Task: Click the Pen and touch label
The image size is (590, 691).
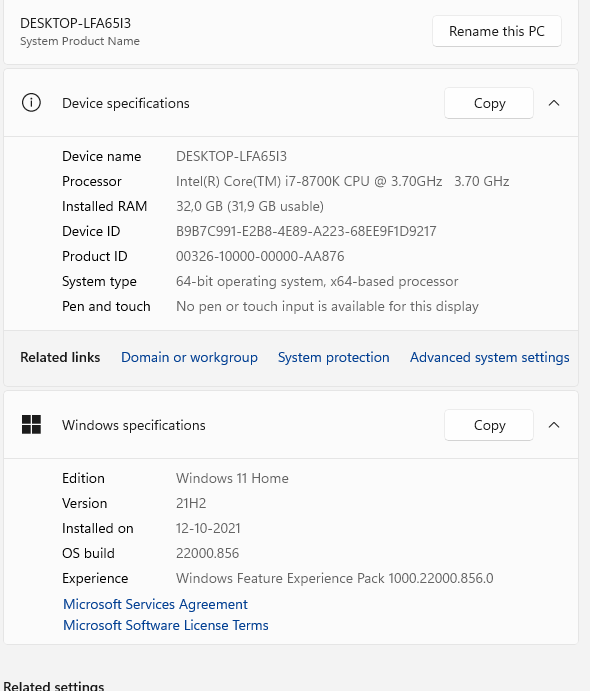Action: (x=106, y=306)
